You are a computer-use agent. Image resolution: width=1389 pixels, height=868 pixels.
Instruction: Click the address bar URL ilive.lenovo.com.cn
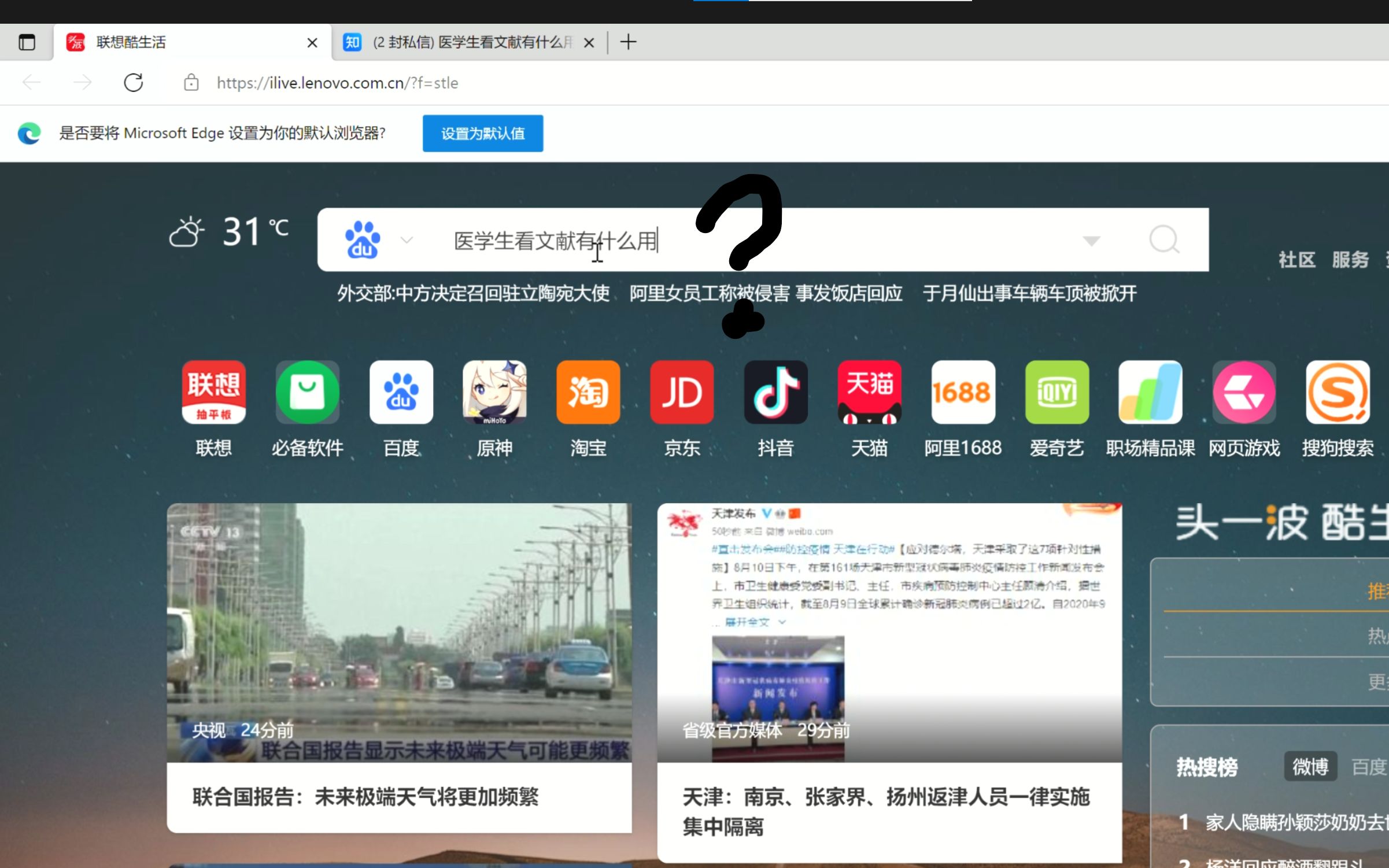pos(337,83)
